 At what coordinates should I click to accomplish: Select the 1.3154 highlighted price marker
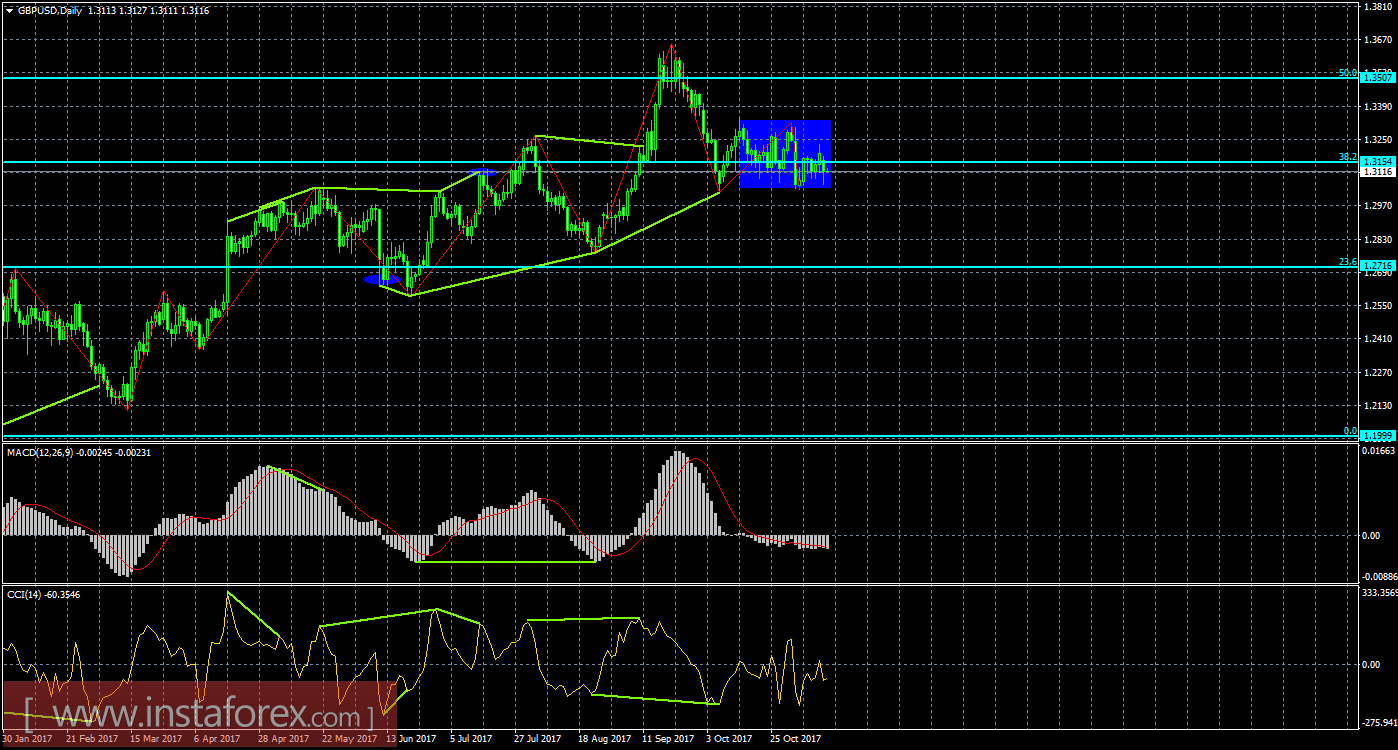[1377, 159]
